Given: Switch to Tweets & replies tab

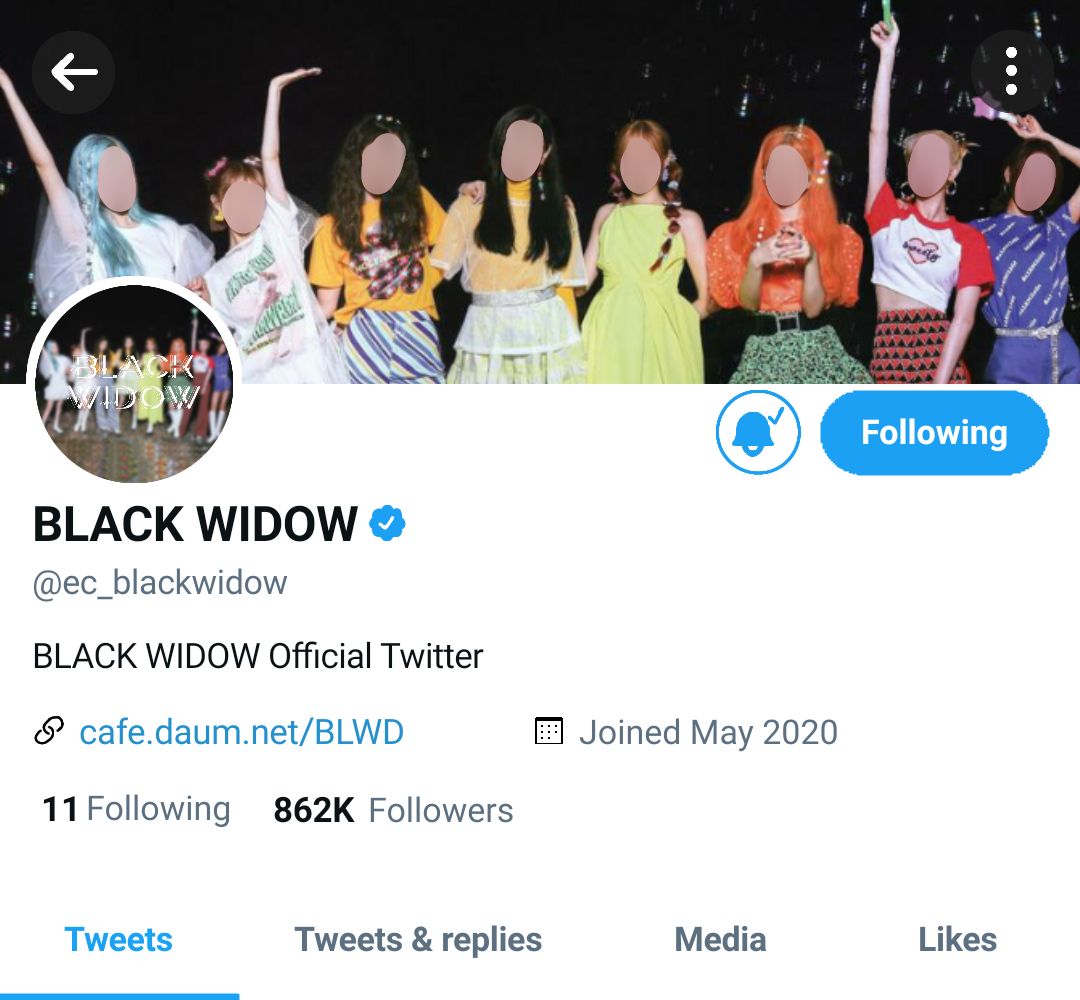Looking at the screenshot, I should [418, 940].
